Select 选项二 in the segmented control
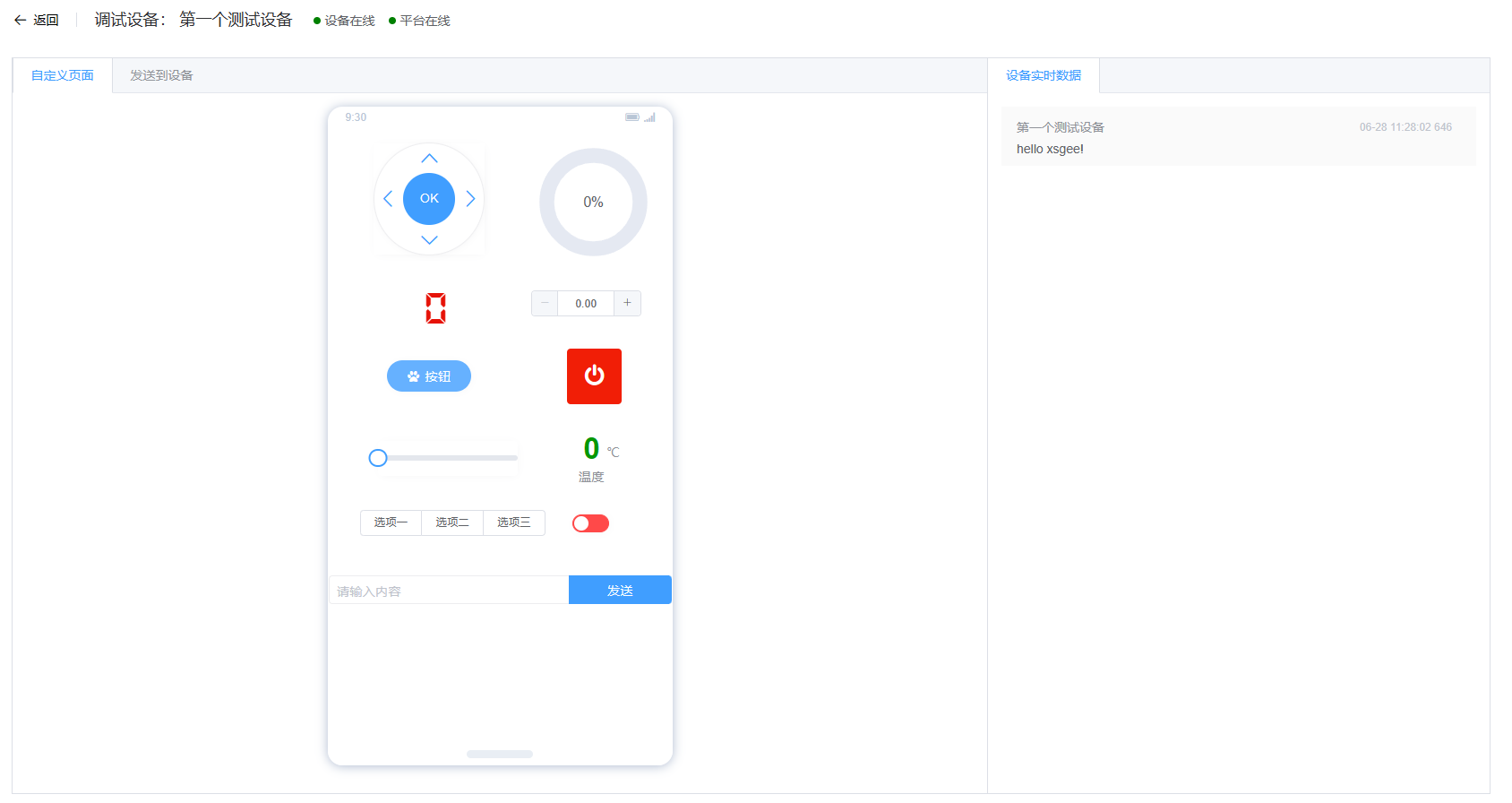The width and height of the screenshot is (1512, 803). click(x=452, y=522)
